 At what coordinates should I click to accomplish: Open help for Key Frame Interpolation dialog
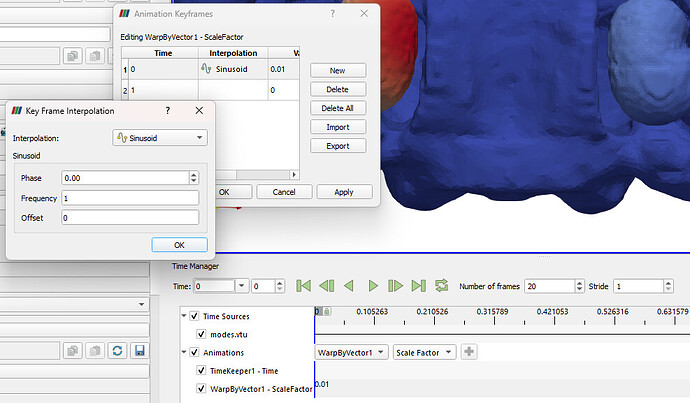[168, 111]
